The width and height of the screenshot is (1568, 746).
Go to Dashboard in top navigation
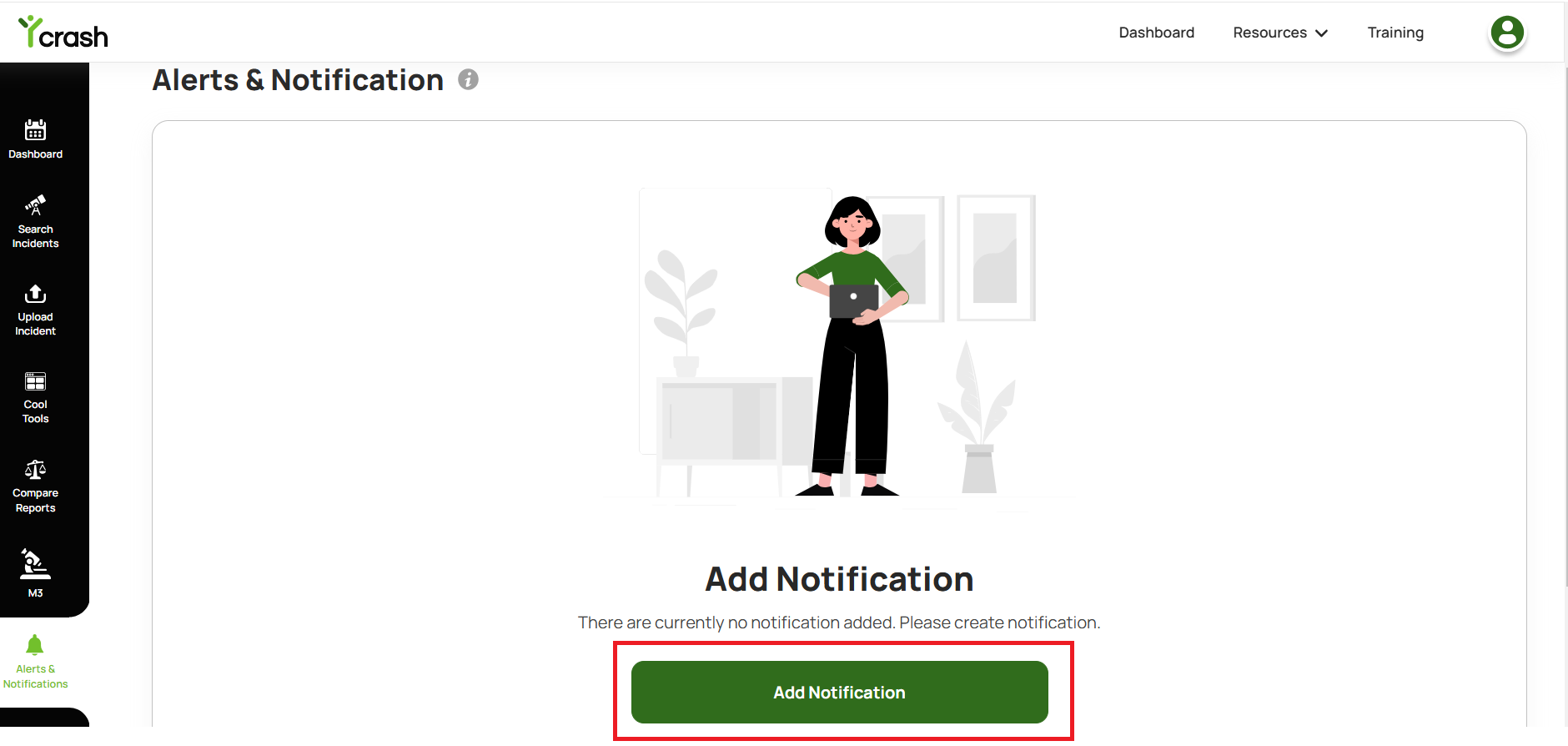point(1156,33)
